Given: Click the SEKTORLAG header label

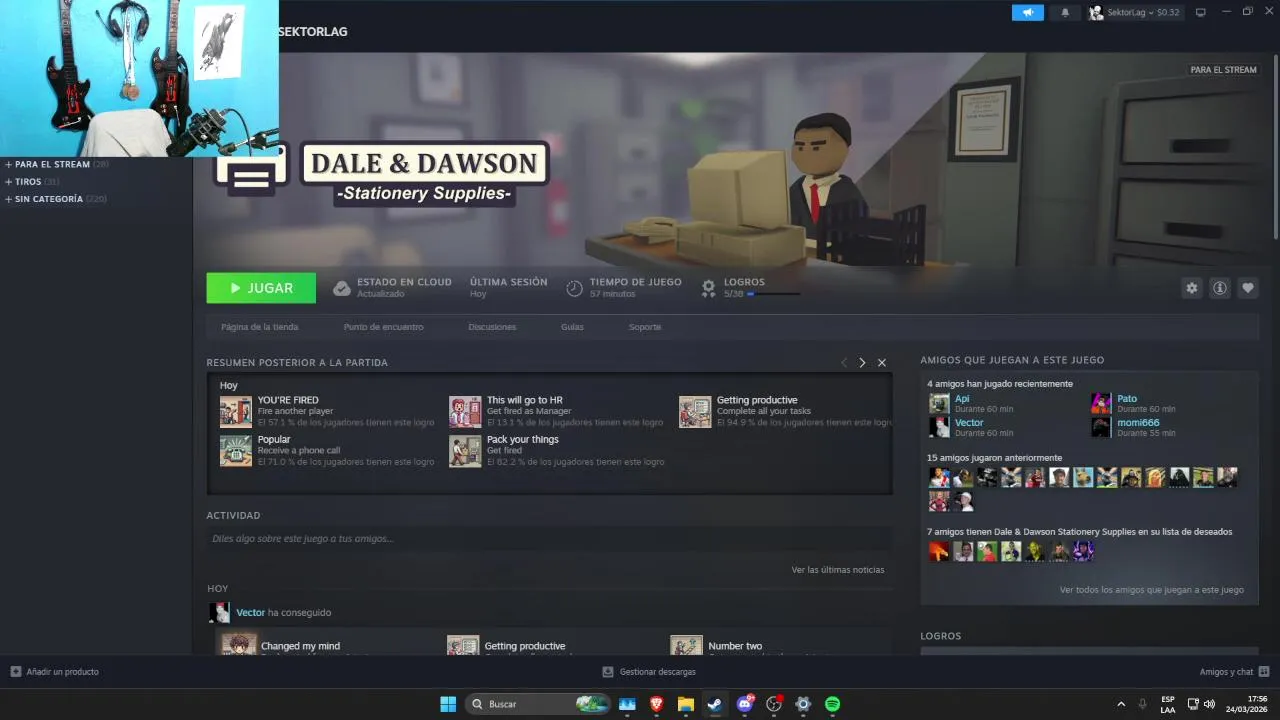Looking at the screenshot, I should pyautogui.click(x=313, y=32).
